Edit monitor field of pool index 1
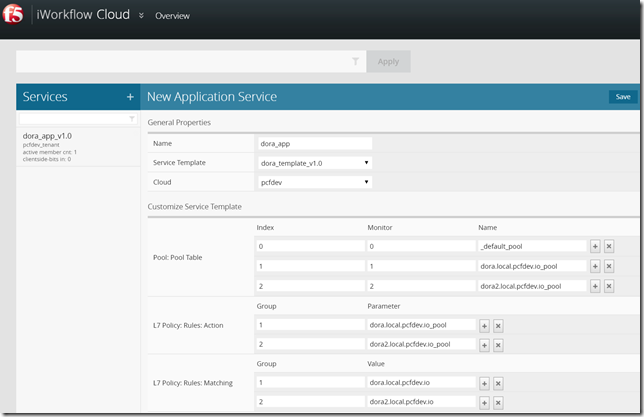The height and width of the screenshot is (417, 644). pos(419,266)
